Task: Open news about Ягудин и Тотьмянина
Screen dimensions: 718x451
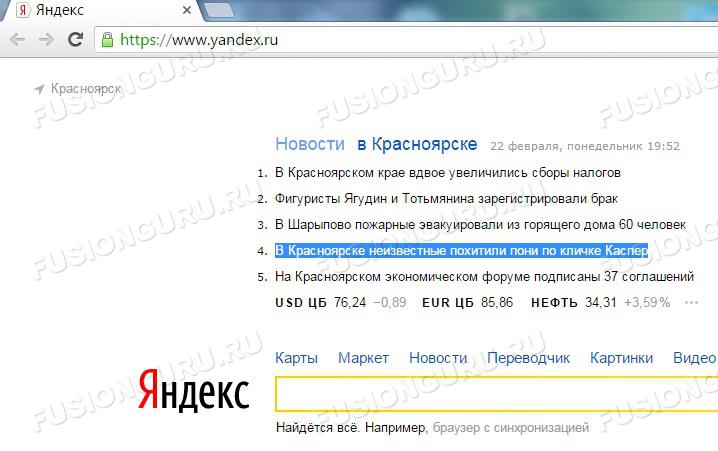Action: 446,199
